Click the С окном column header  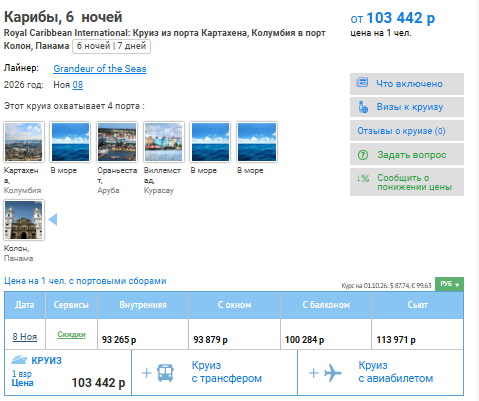click(235, 305)
